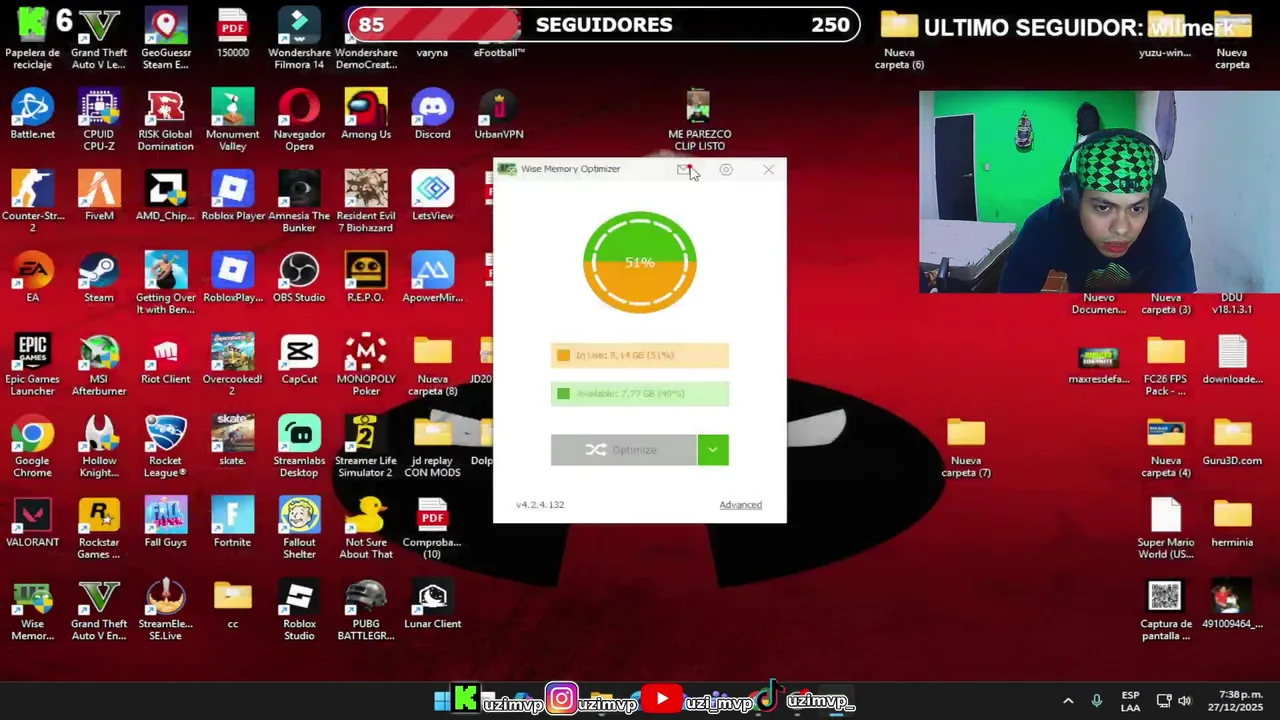Open Super Mario World file icon
1280x720 pixels.
click(1166, 529)
